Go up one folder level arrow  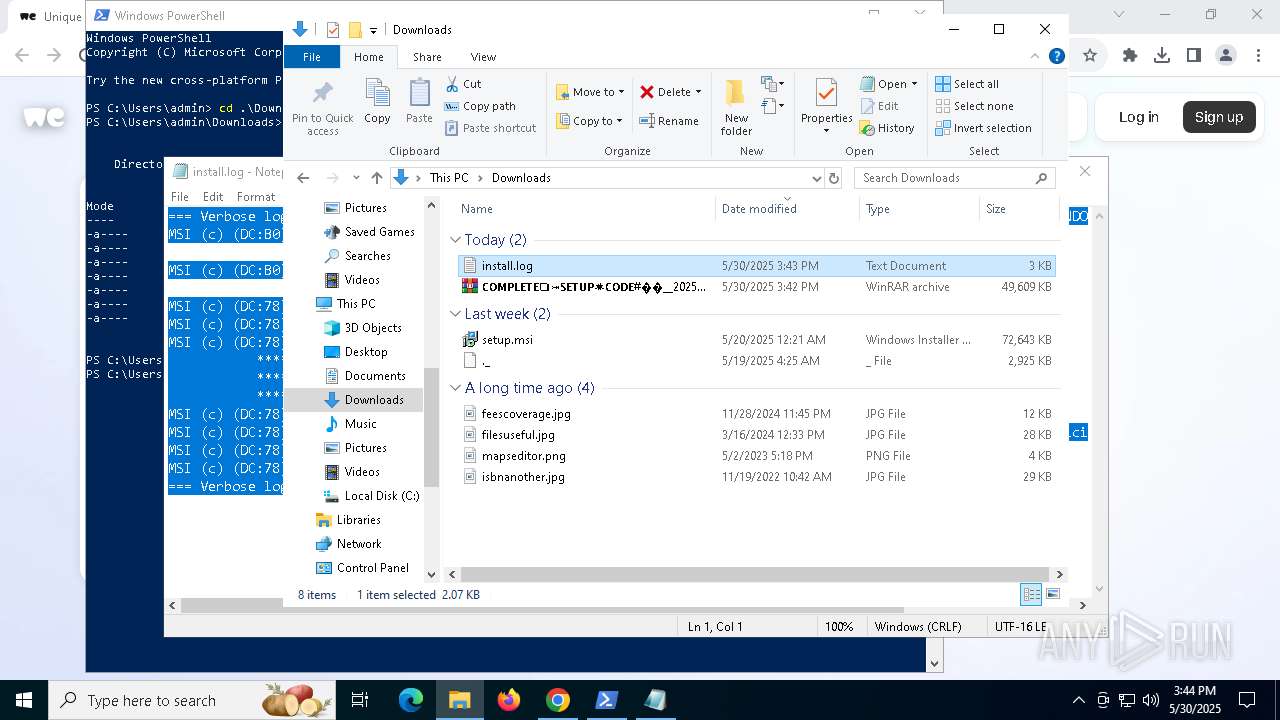coord(377,178)
